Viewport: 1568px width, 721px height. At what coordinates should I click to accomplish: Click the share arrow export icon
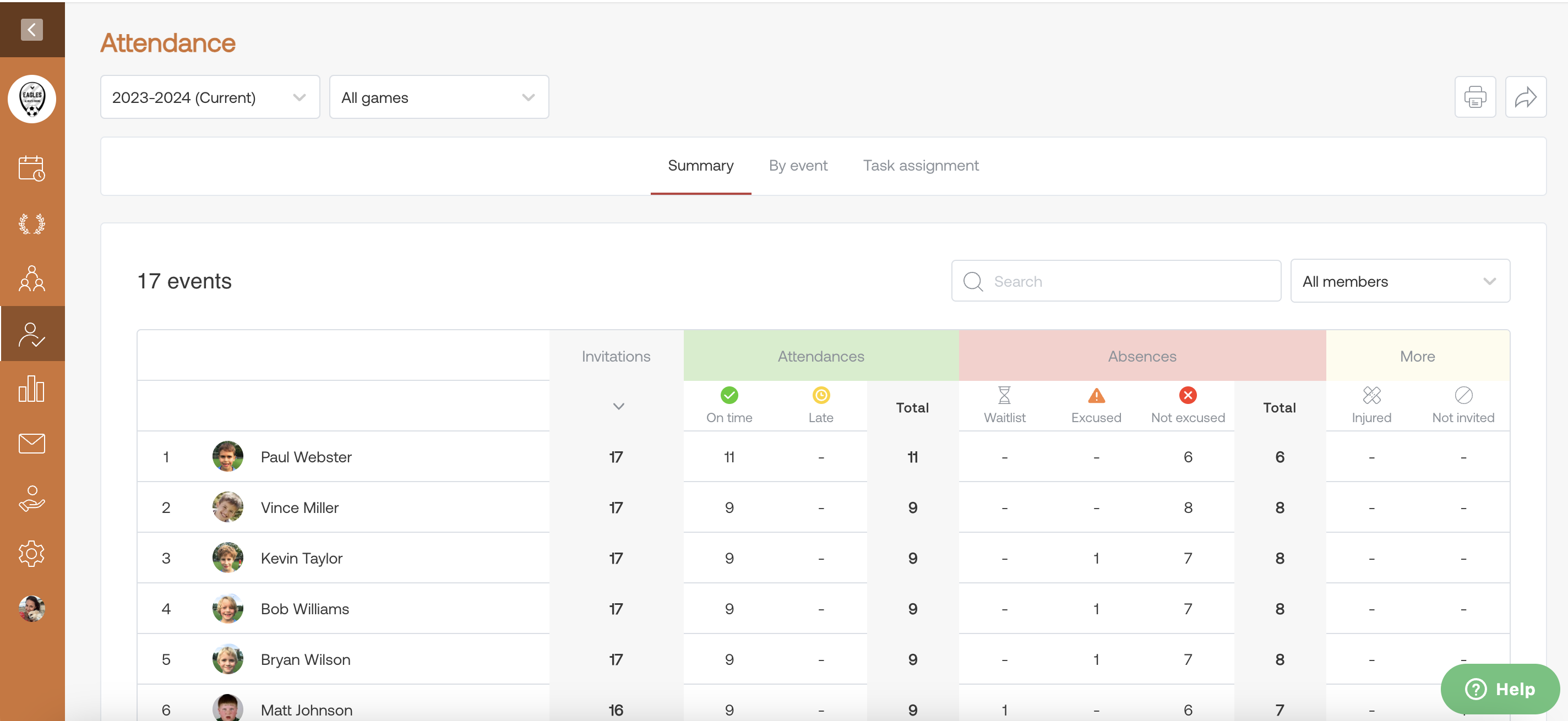[1526, 97]
